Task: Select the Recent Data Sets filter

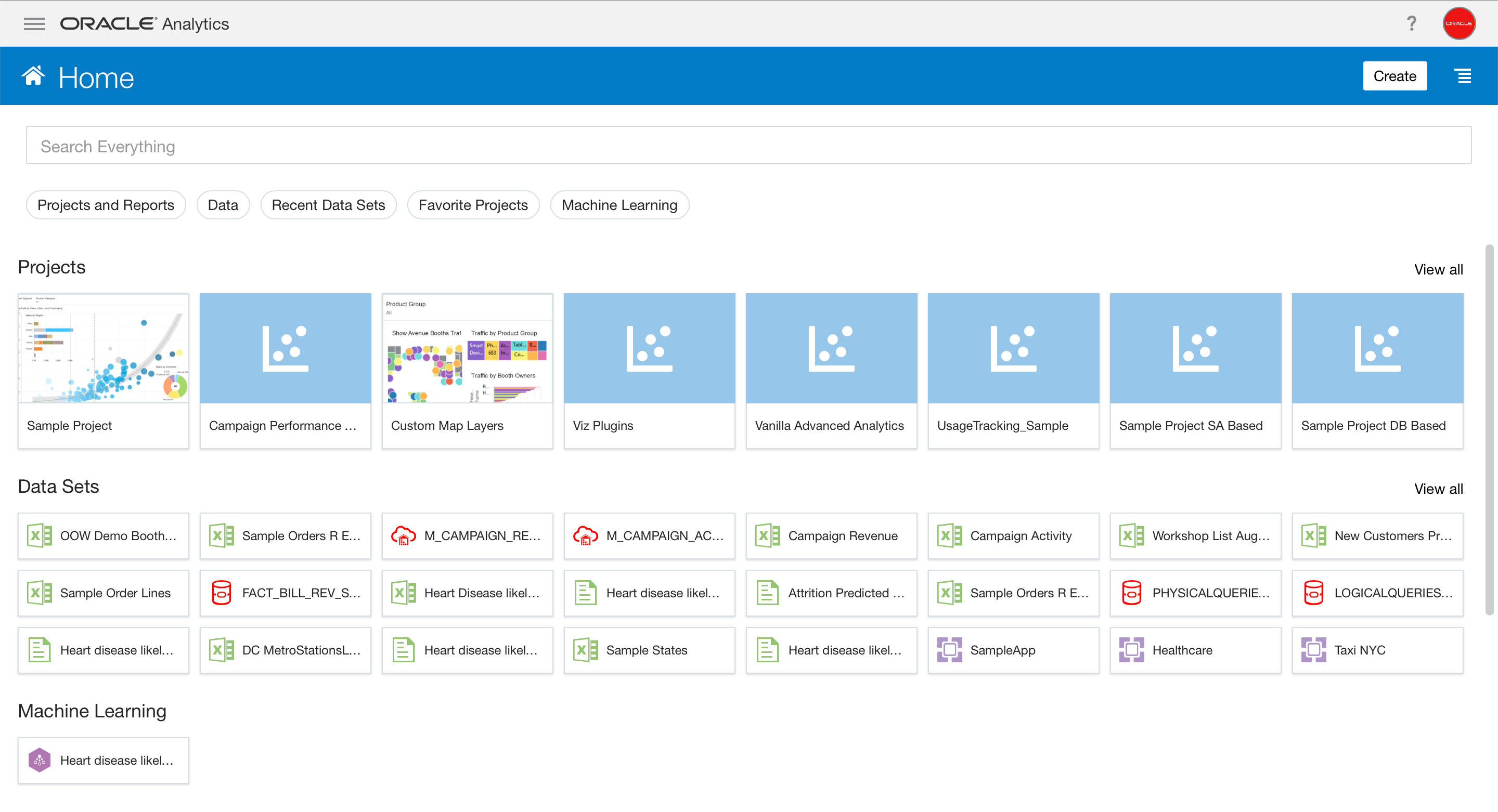Action: pyautogui.click(x=329, y=205)
